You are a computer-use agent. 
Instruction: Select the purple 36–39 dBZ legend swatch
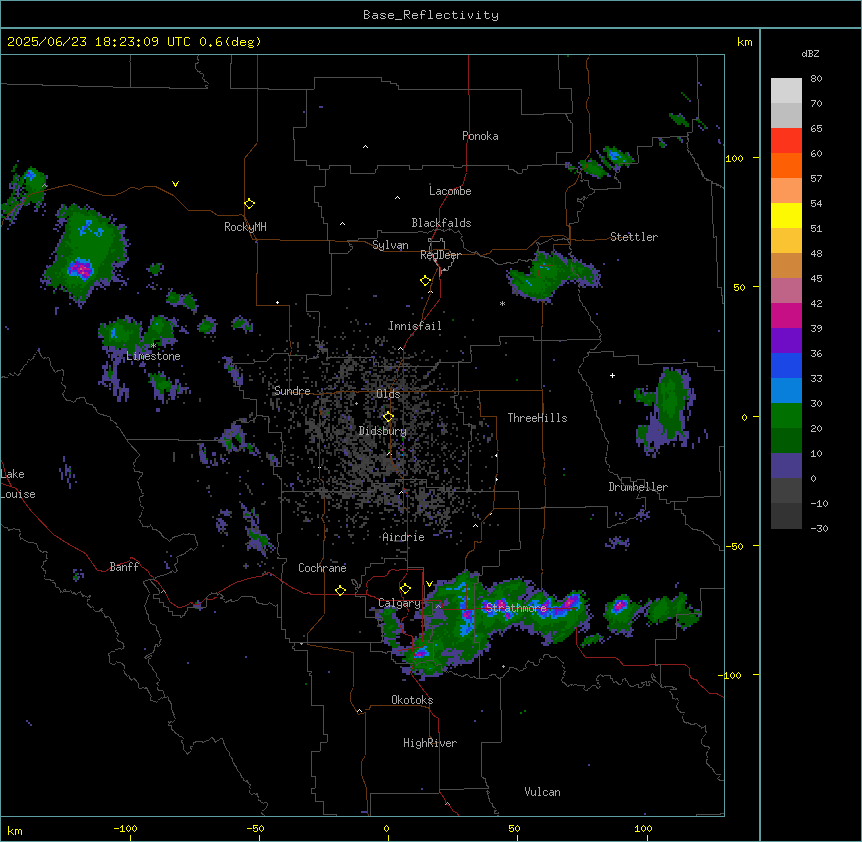[786, 341]
